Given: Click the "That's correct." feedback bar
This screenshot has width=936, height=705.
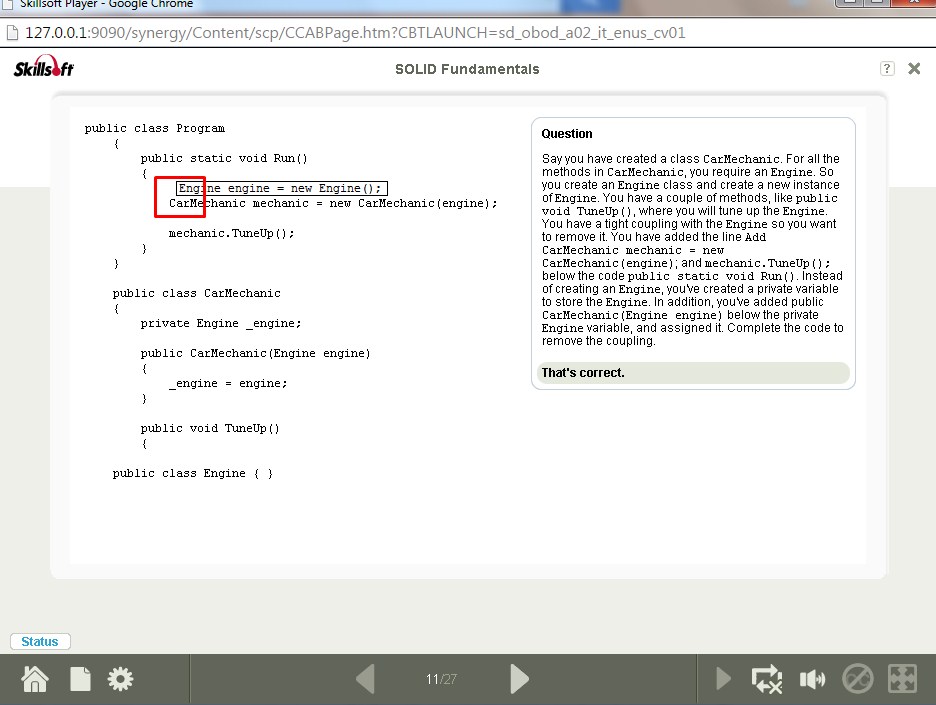Looking at the screenshot, I should pyautogui.click(x=693, y=373).
